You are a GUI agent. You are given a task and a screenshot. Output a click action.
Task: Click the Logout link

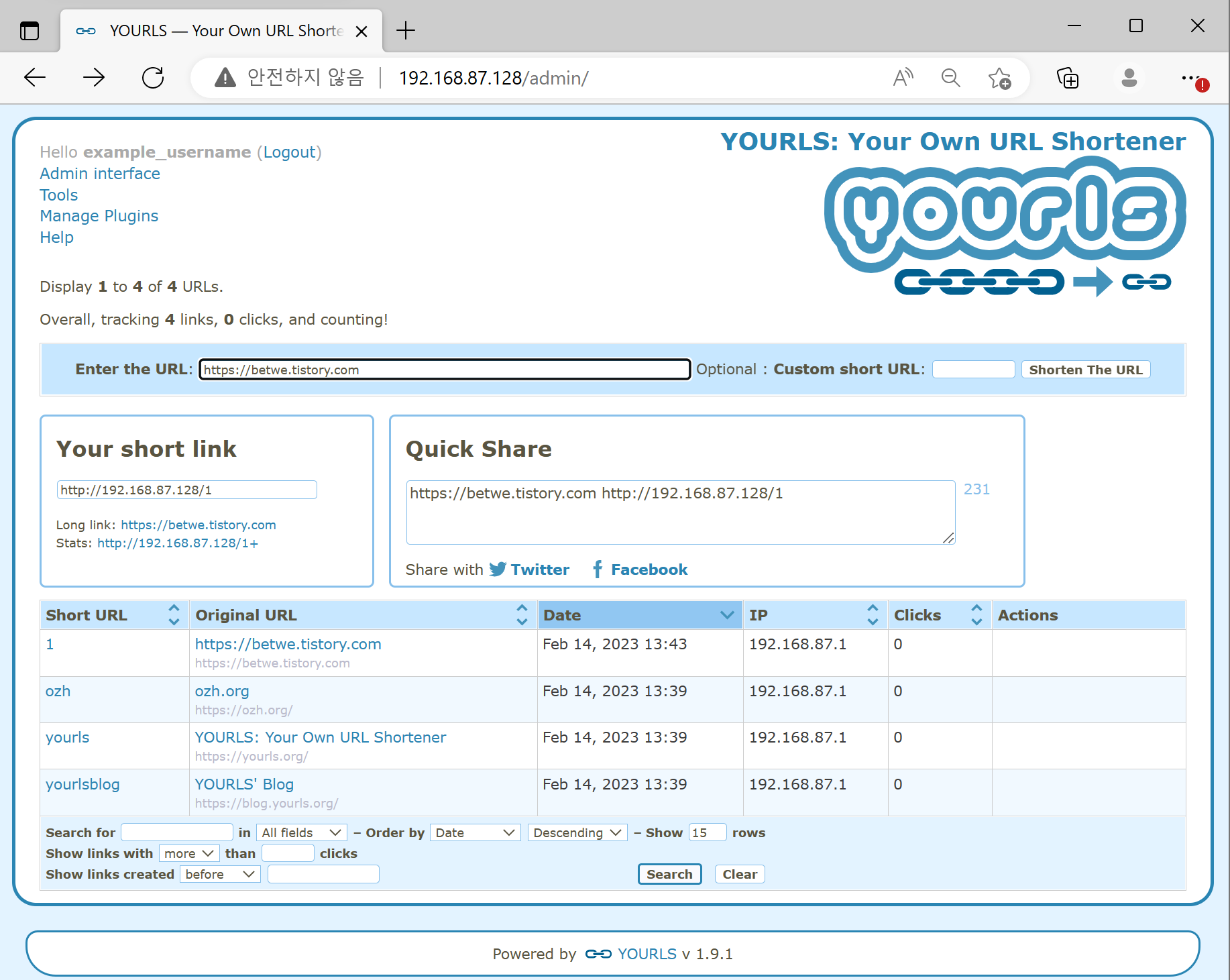[x=289, y=152]
